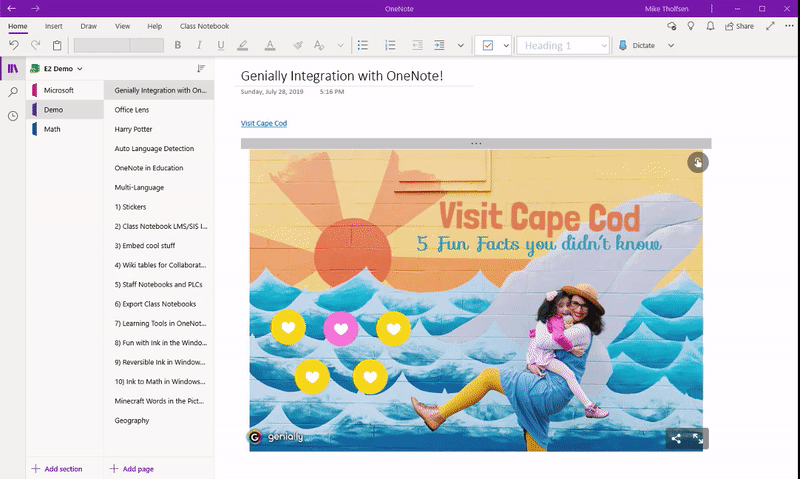Open the Harry Potter page
Viewport: 800px width, 479px height.
(x=159, y=129)
